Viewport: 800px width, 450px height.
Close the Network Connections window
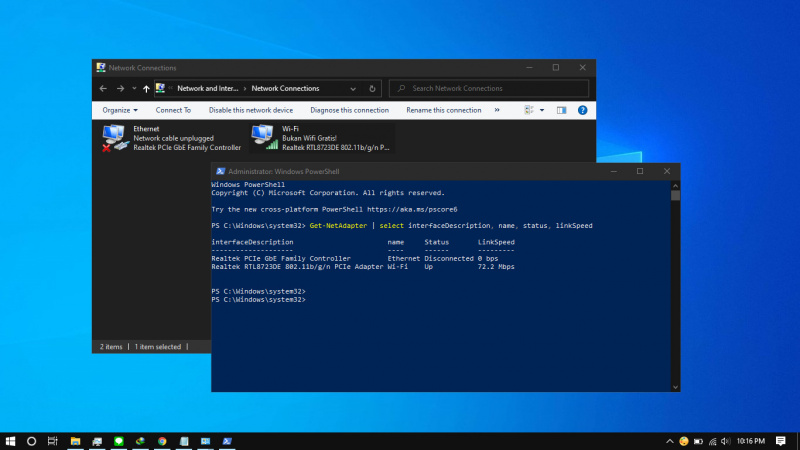[x=583, y=67]
